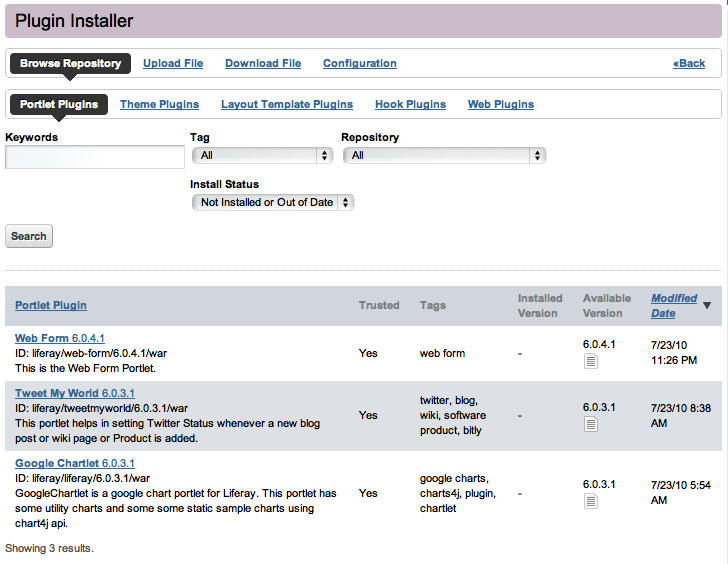Switch to the Theme Plugins tab
This screenshot has width=728, height=564.
click(159, 104)
